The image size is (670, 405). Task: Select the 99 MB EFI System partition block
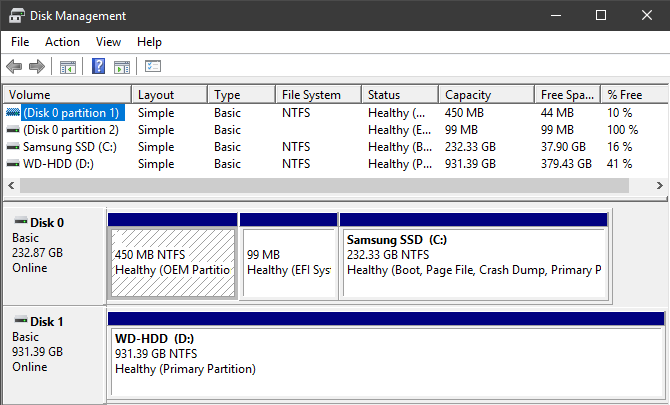tap(288, 262)
